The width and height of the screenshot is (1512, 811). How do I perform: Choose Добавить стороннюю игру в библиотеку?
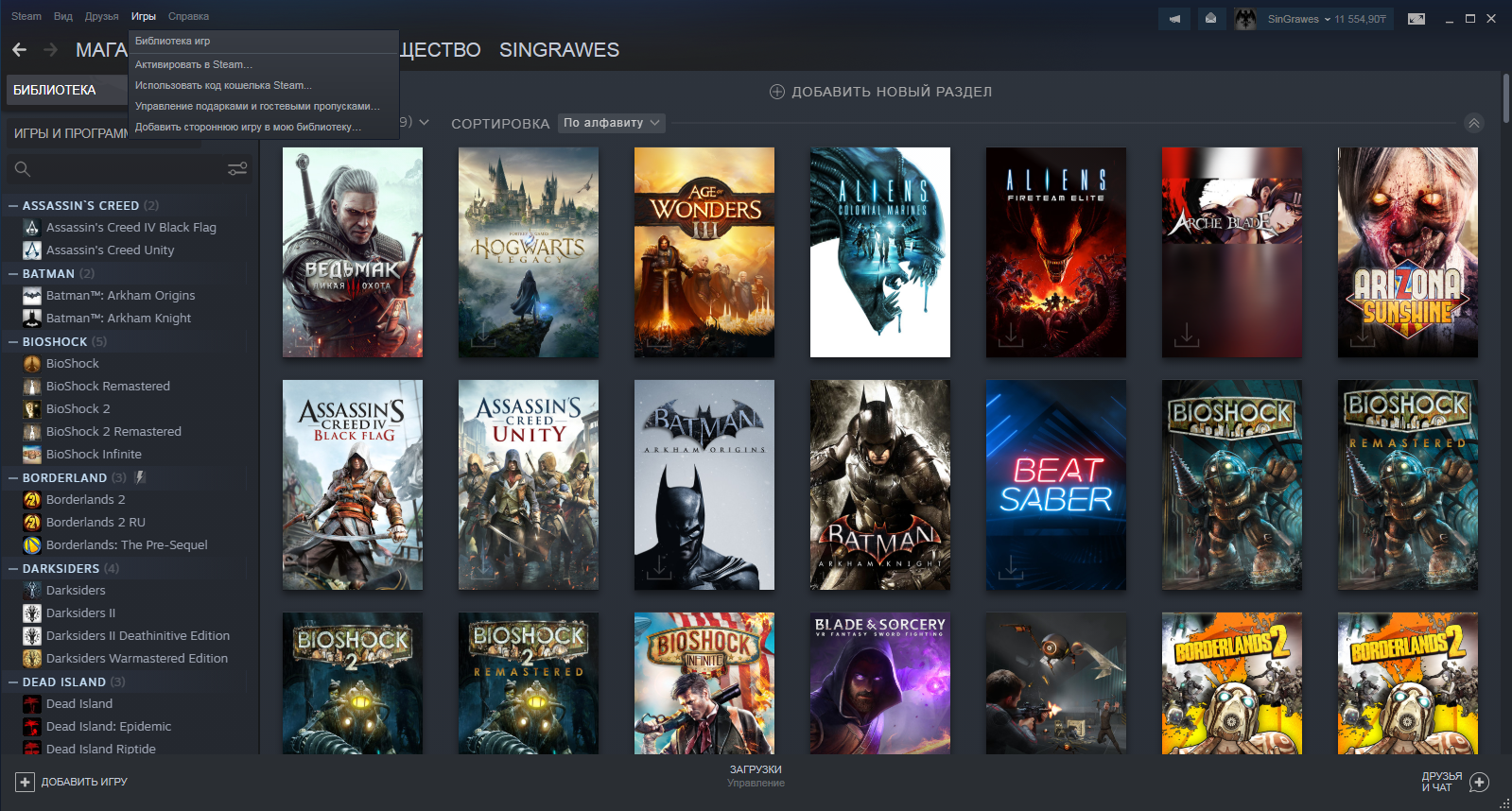point(265,127)
